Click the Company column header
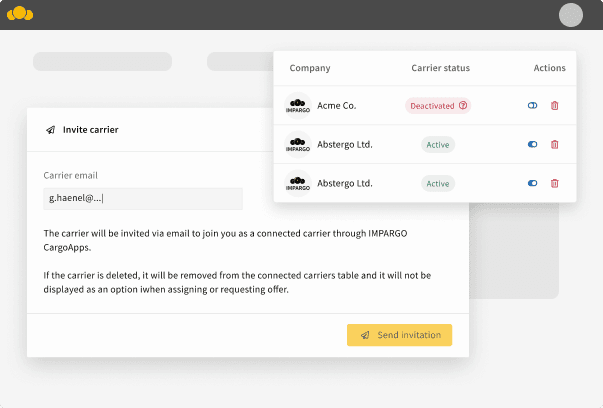This screenshot has width=603, height=408. click(x=310, y=68)
